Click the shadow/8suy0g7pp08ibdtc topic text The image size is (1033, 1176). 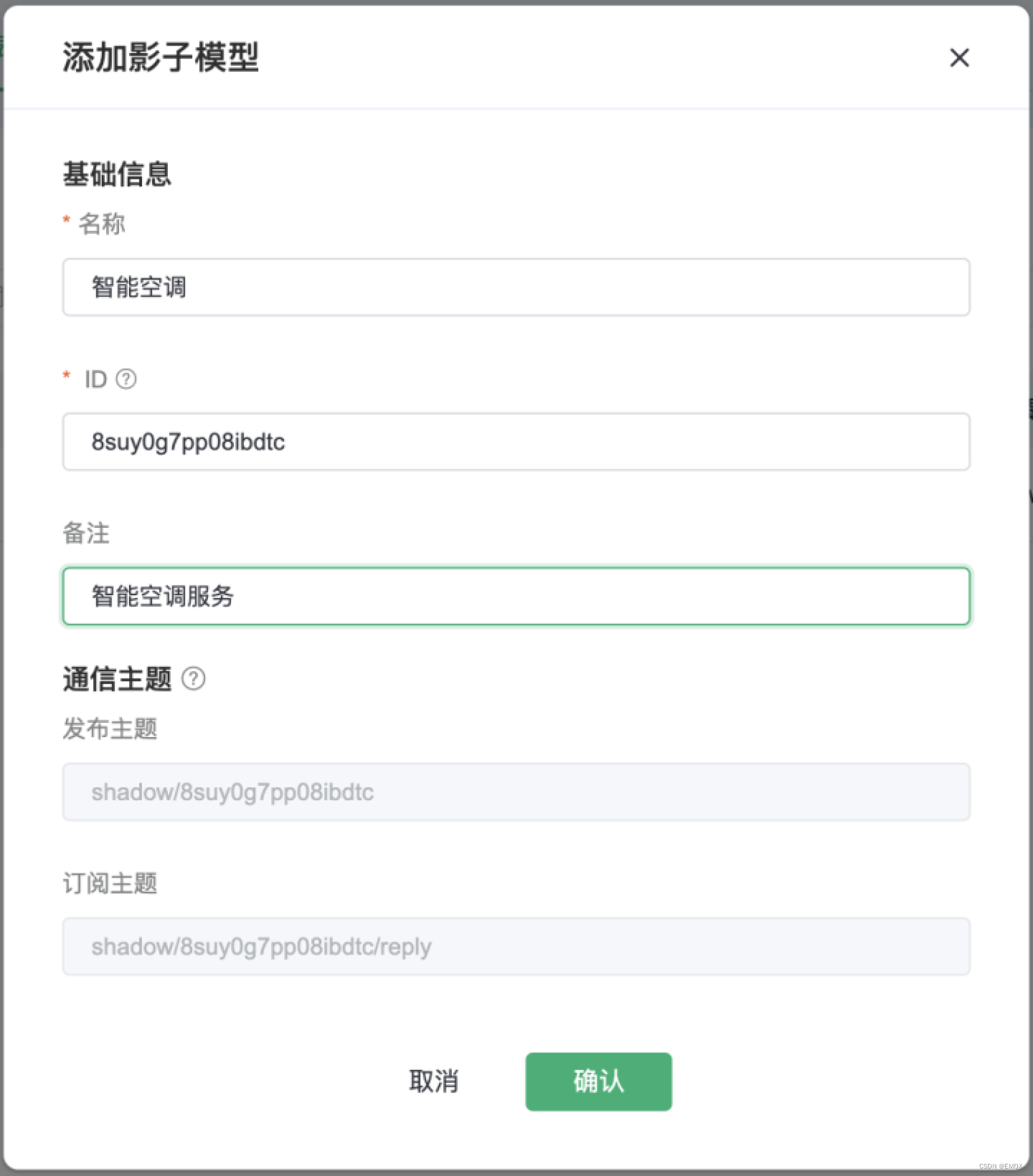[x=232, y=791]
